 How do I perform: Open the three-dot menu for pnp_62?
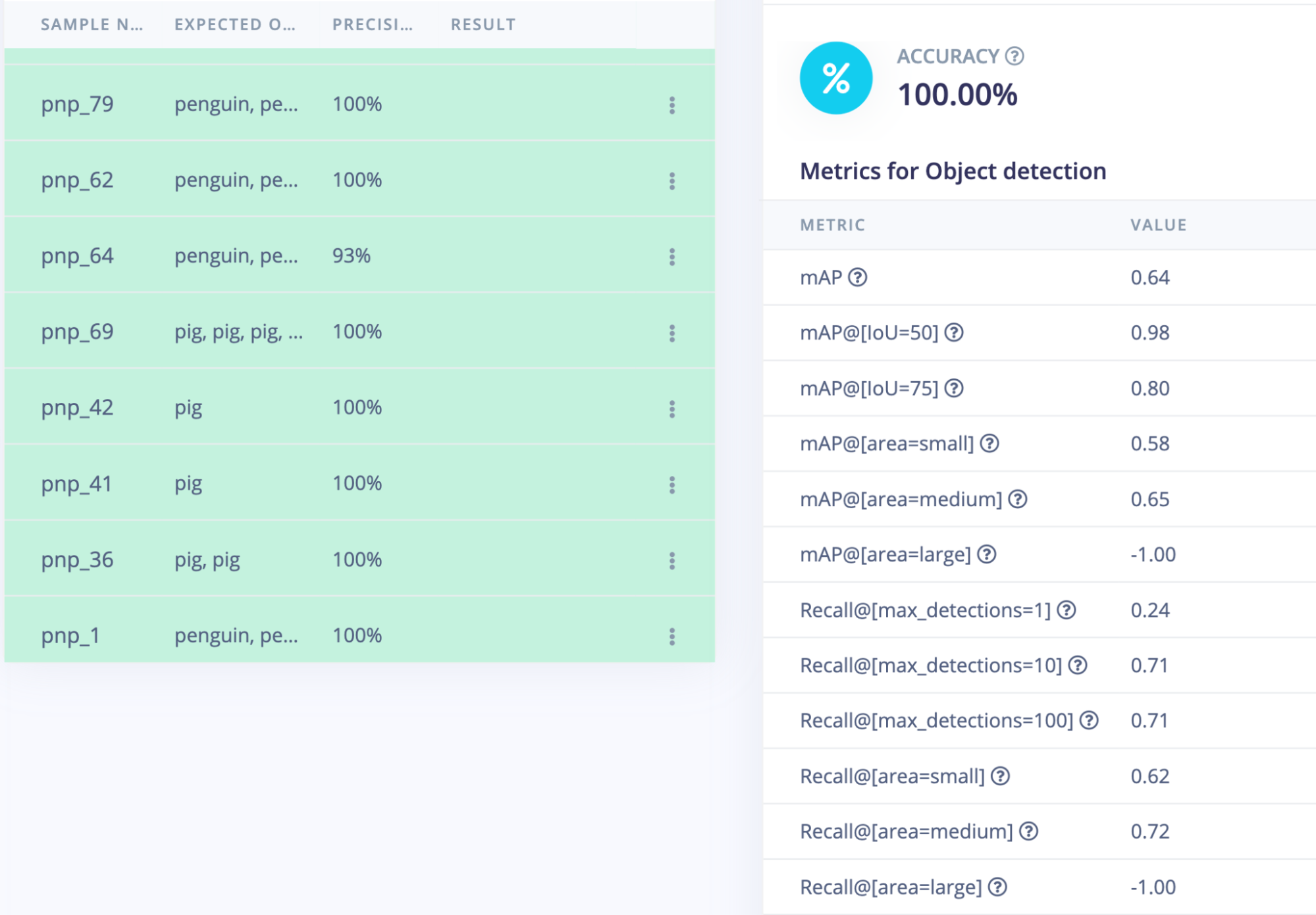click(x=671, y=181)
